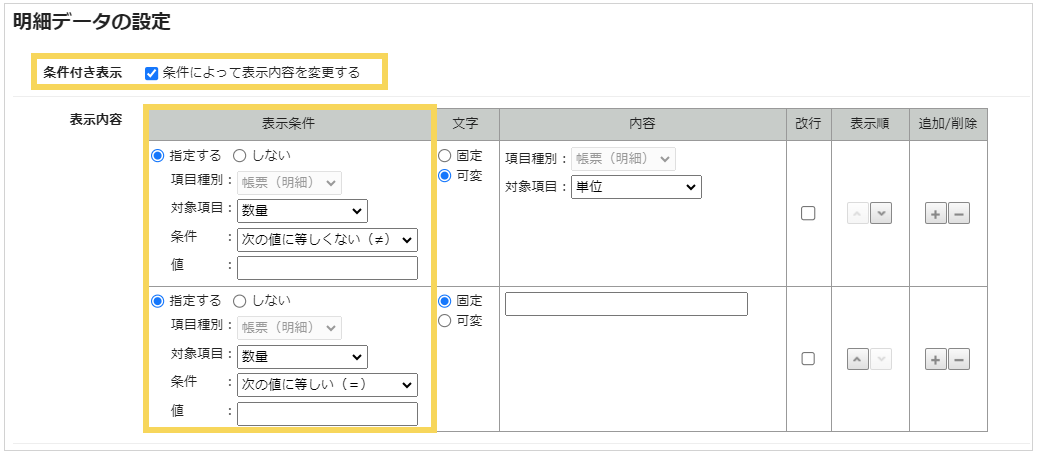This screenshot has height=455, width=1037.
Task: Enable the 改行 checkbox in the first row
Action: [808, 213]
